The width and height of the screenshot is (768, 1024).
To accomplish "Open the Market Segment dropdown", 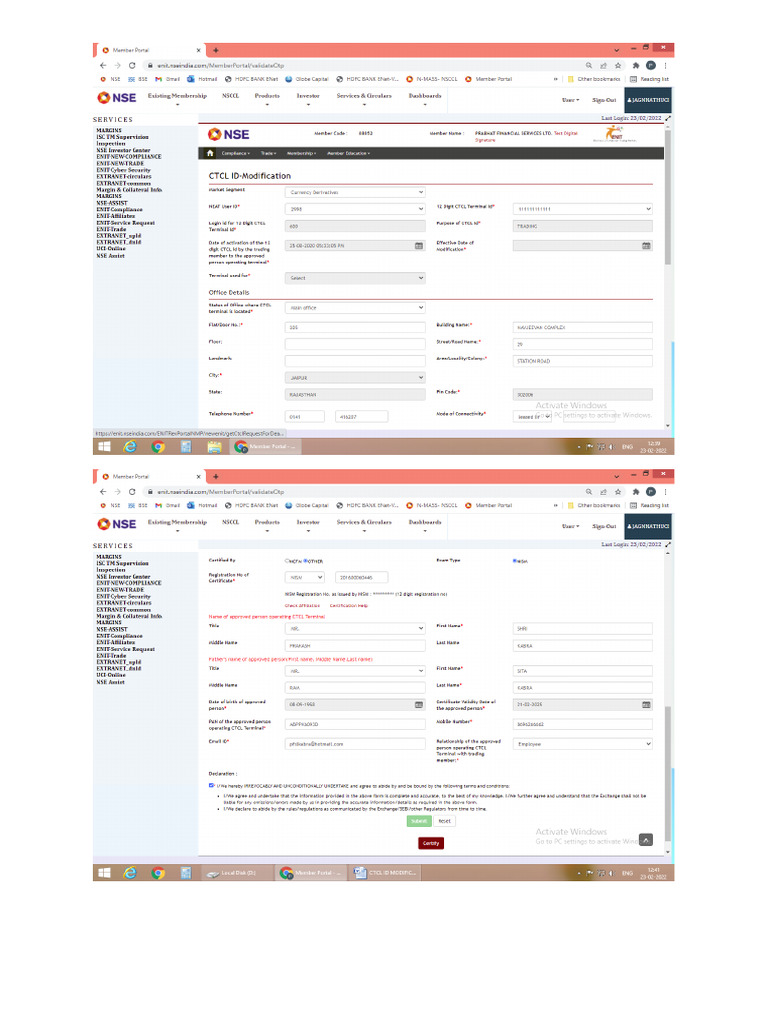I will (355, 192).
